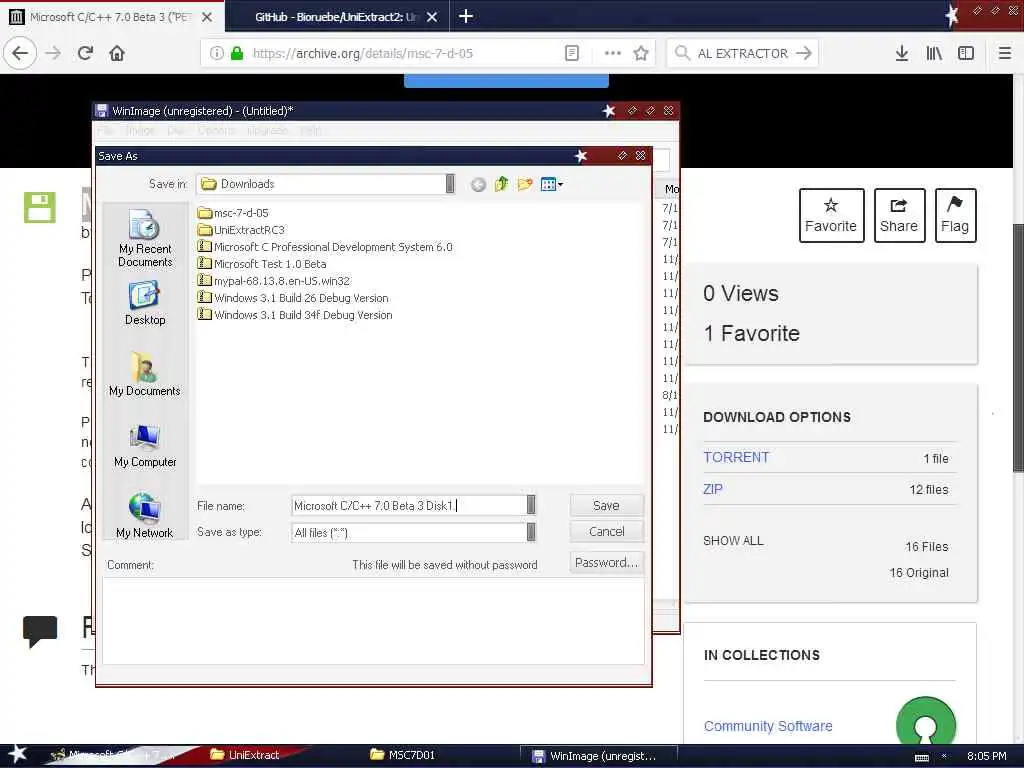Click the green padlock security icon
Screen dimensions: 1024x768
[x=237, y=53]
